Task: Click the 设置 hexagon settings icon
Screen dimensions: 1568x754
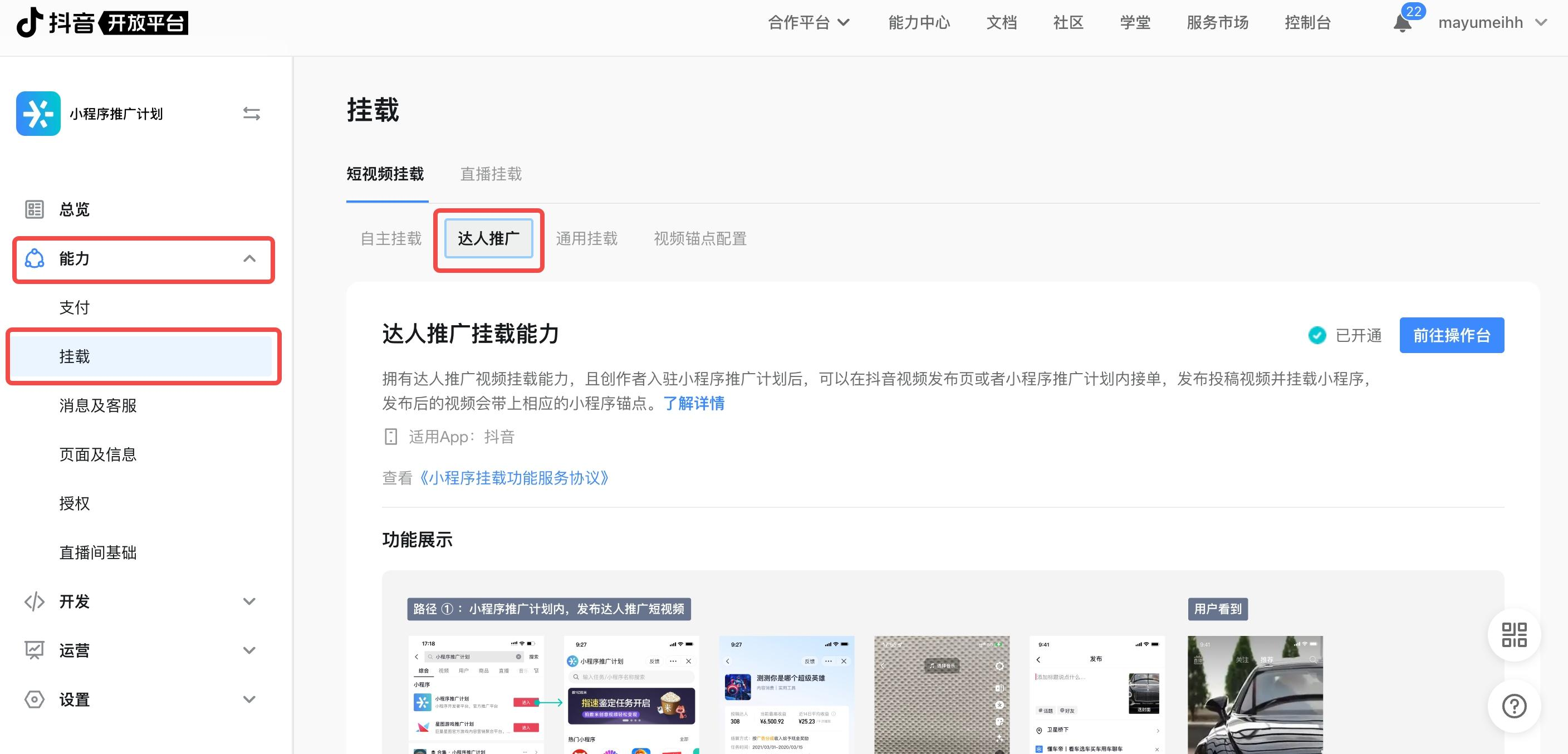Action: pyautogui.click(x=34, y=700)
